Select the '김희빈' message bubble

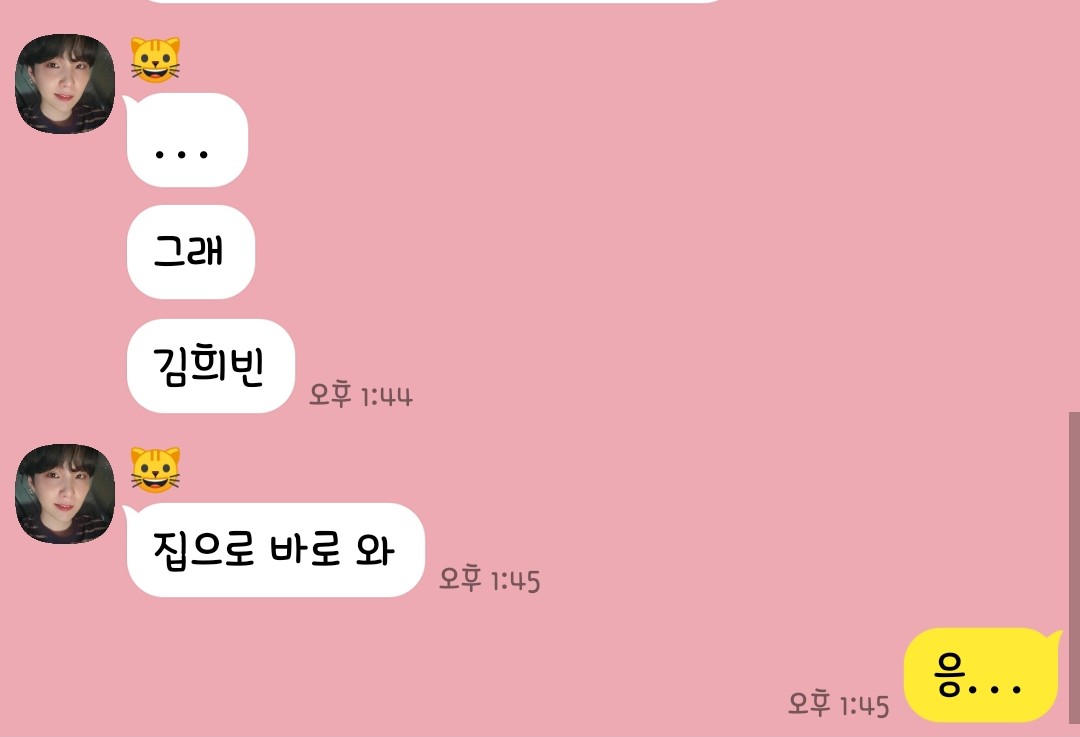pos(211,366)
